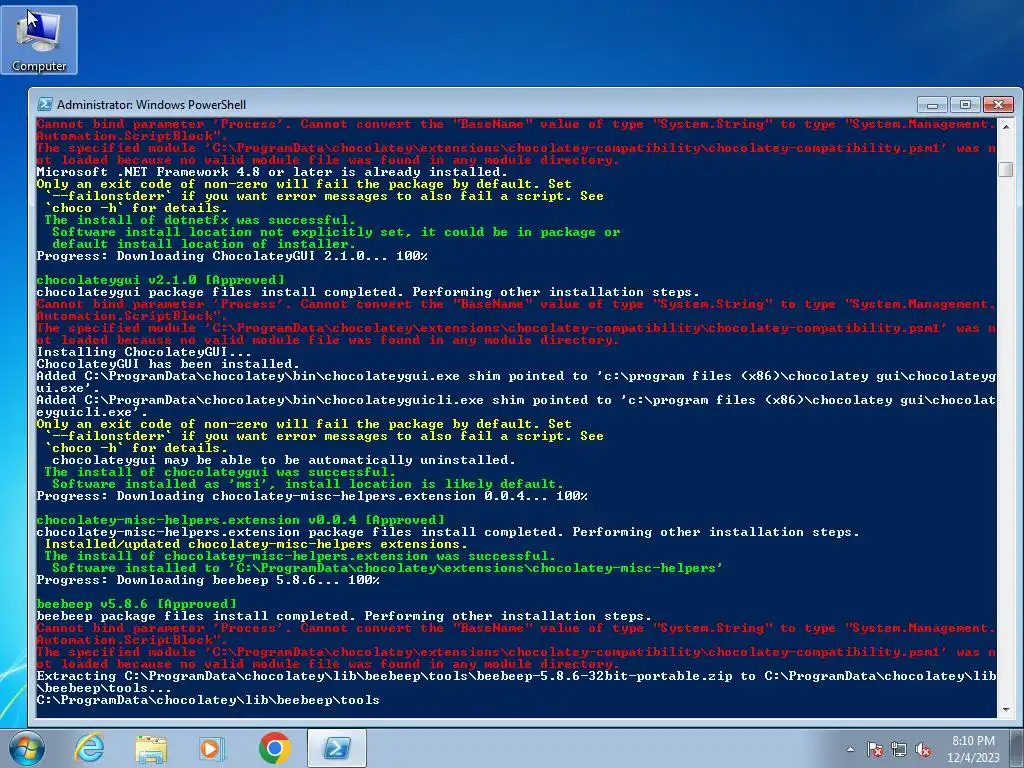The height and width of the screenshot is (768, 1024).
Task: Open the Windows Start menu orb
Action: coord(27,748)
